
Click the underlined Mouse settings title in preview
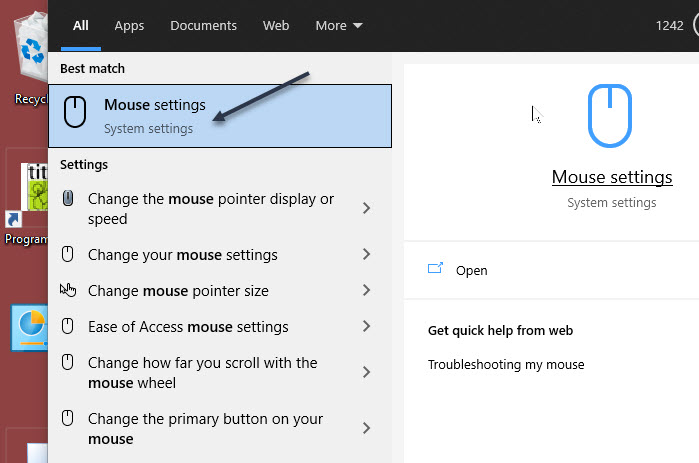[x=612, y=178]
